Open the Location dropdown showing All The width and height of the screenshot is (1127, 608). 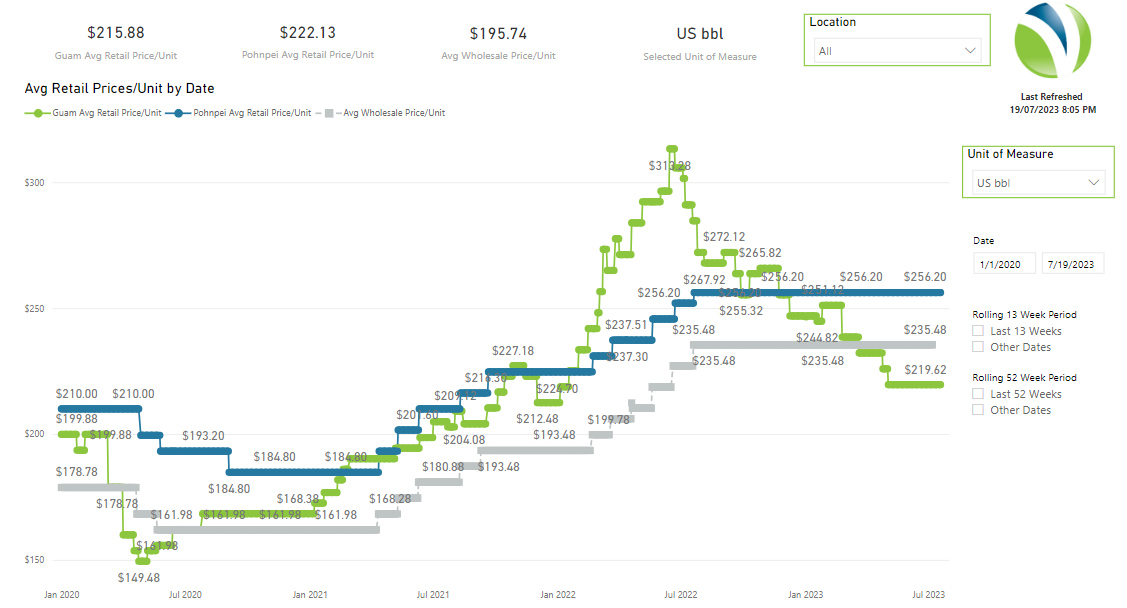[896, 50]
